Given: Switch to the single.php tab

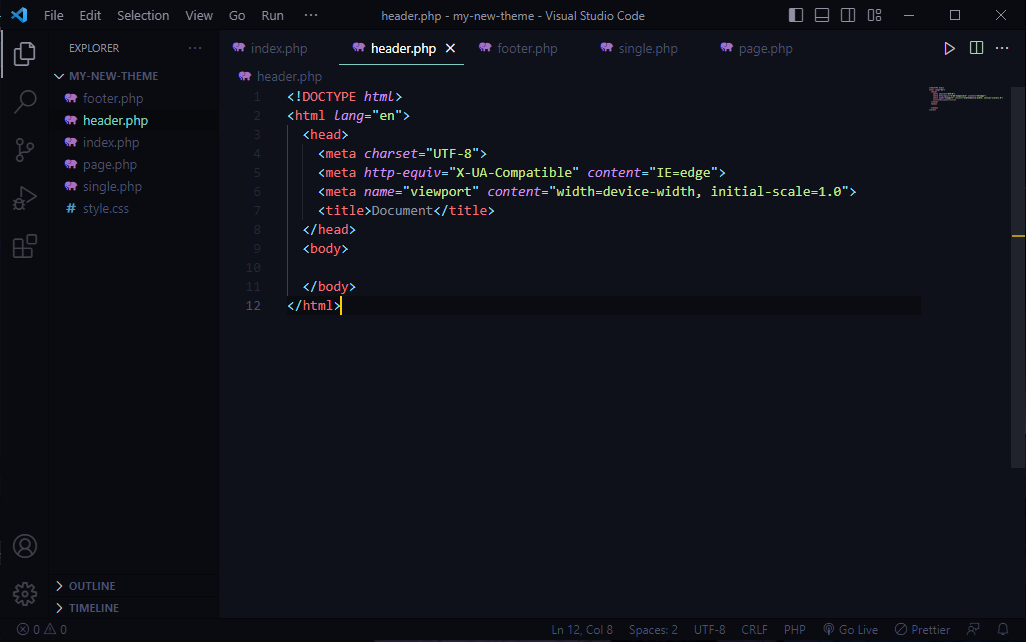Looking at the screenshot, I should point(648,48).
